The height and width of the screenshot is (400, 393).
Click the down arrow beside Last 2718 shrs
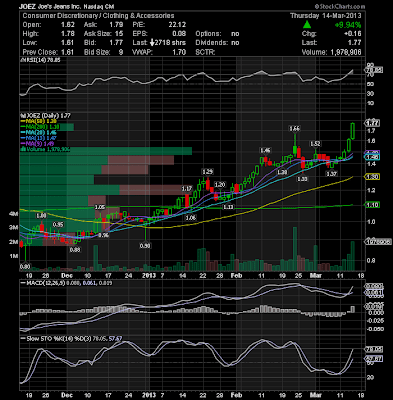pos(152,43)
